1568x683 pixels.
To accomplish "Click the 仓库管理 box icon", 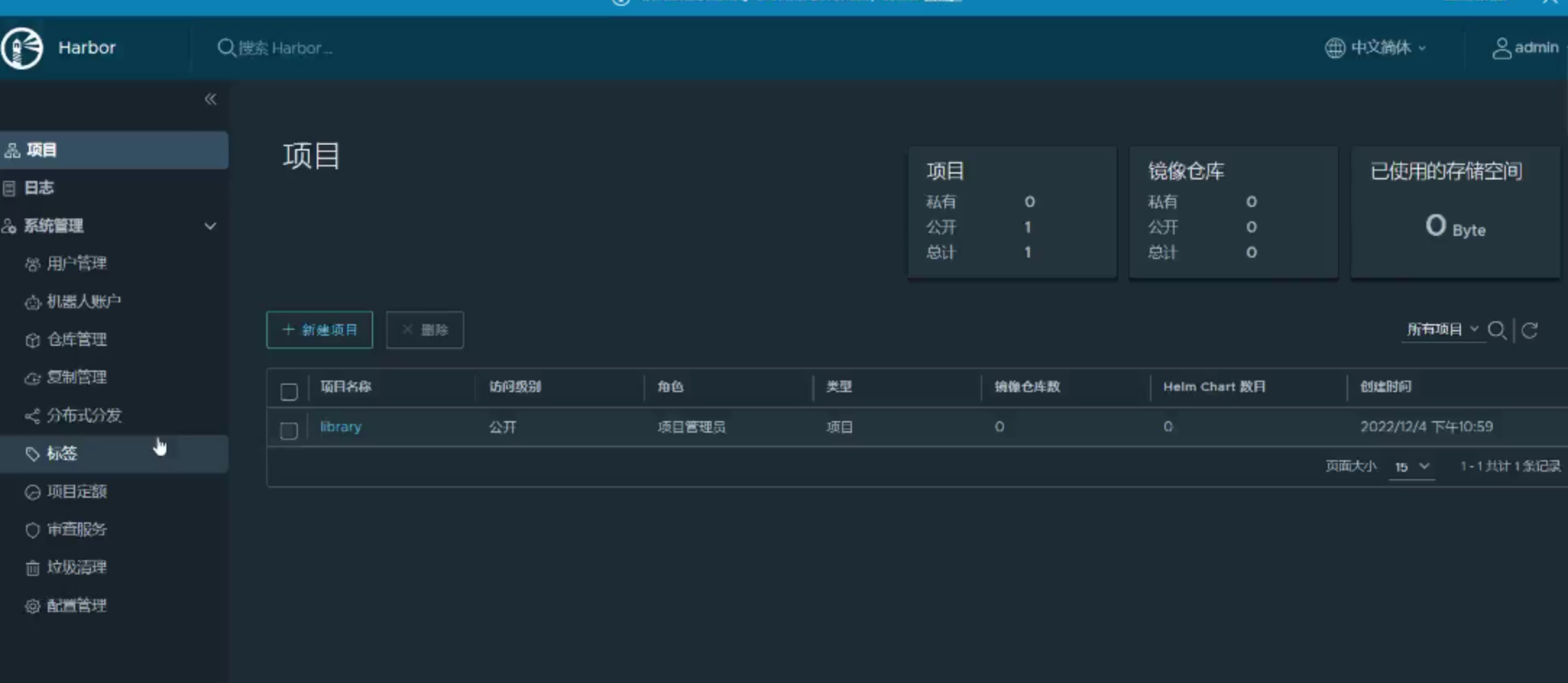I will (33, 340).
